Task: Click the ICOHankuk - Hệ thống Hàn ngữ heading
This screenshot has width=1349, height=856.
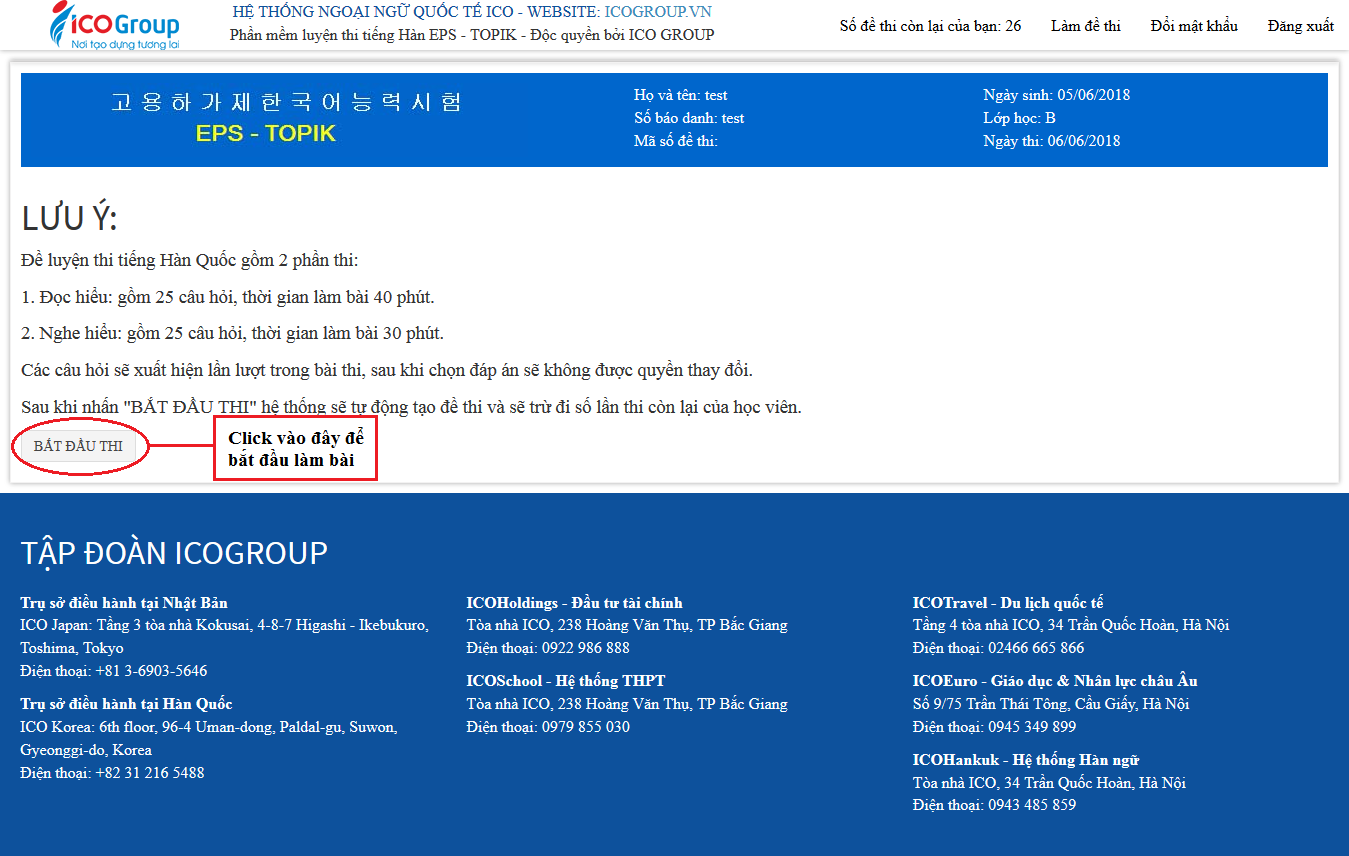Action: [1026, 760]
